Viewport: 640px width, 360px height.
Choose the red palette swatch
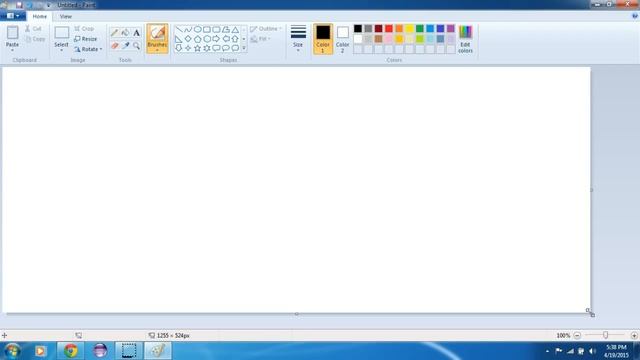click(389, 28)
